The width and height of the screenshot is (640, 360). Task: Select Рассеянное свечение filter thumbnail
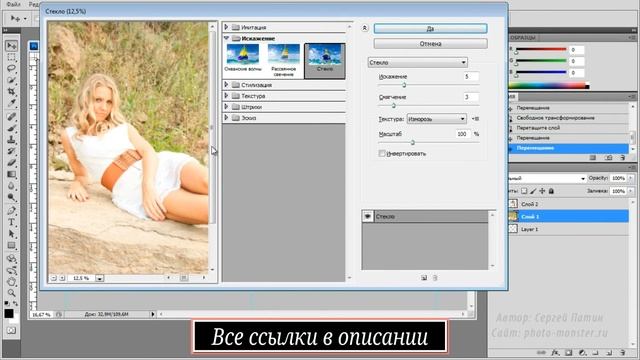click(284, 60)
